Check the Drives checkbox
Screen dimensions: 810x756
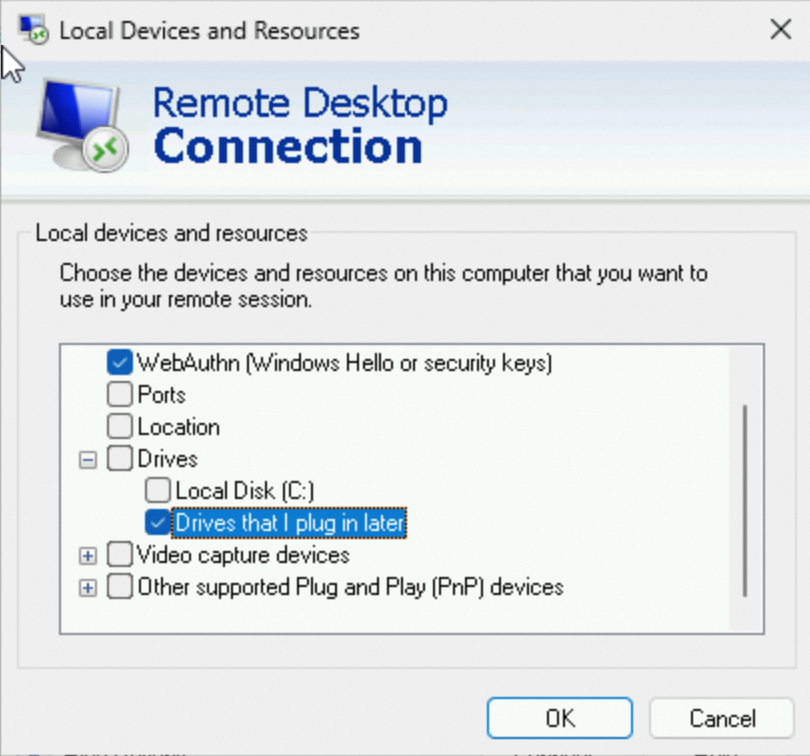(119, 458)
